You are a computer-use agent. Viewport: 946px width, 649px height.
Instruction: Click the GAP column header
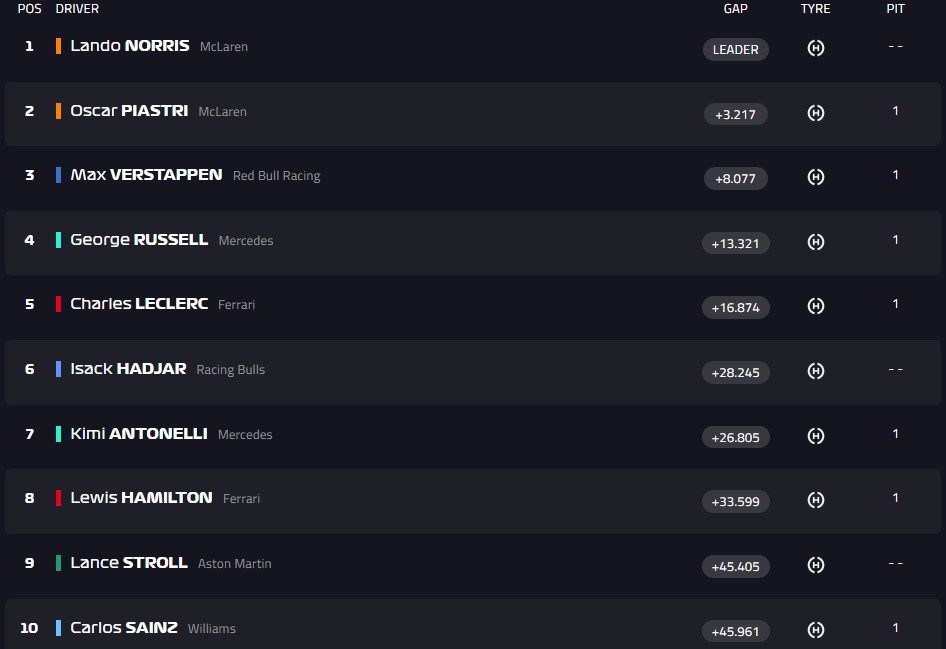(x=735, y=9)
